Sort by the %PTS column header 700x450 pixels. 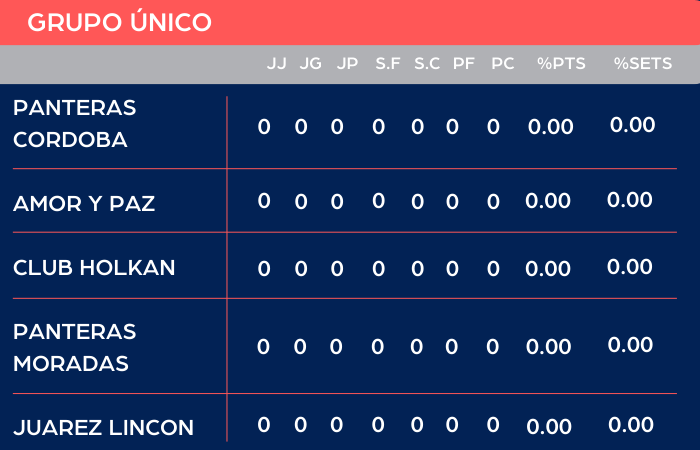click(561, 64)
